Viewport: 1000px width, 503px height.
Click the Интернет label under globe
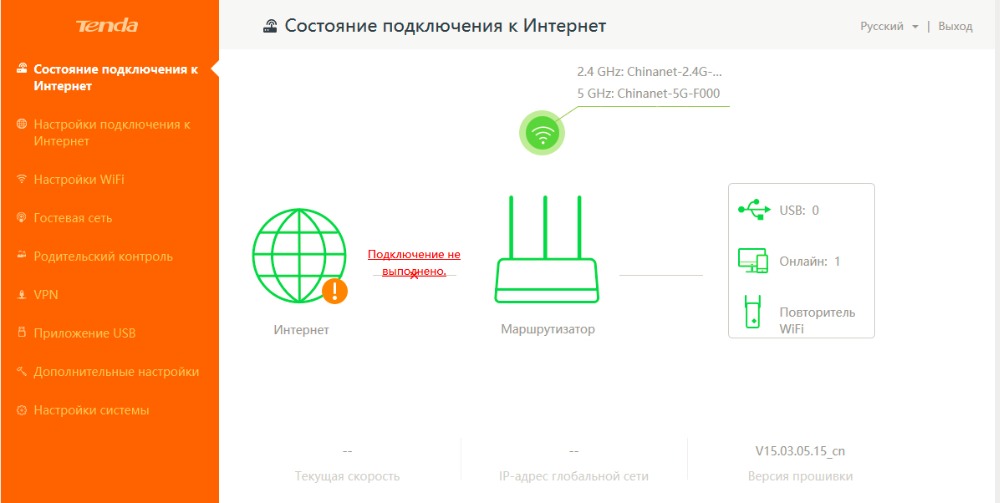click(301, 330)
